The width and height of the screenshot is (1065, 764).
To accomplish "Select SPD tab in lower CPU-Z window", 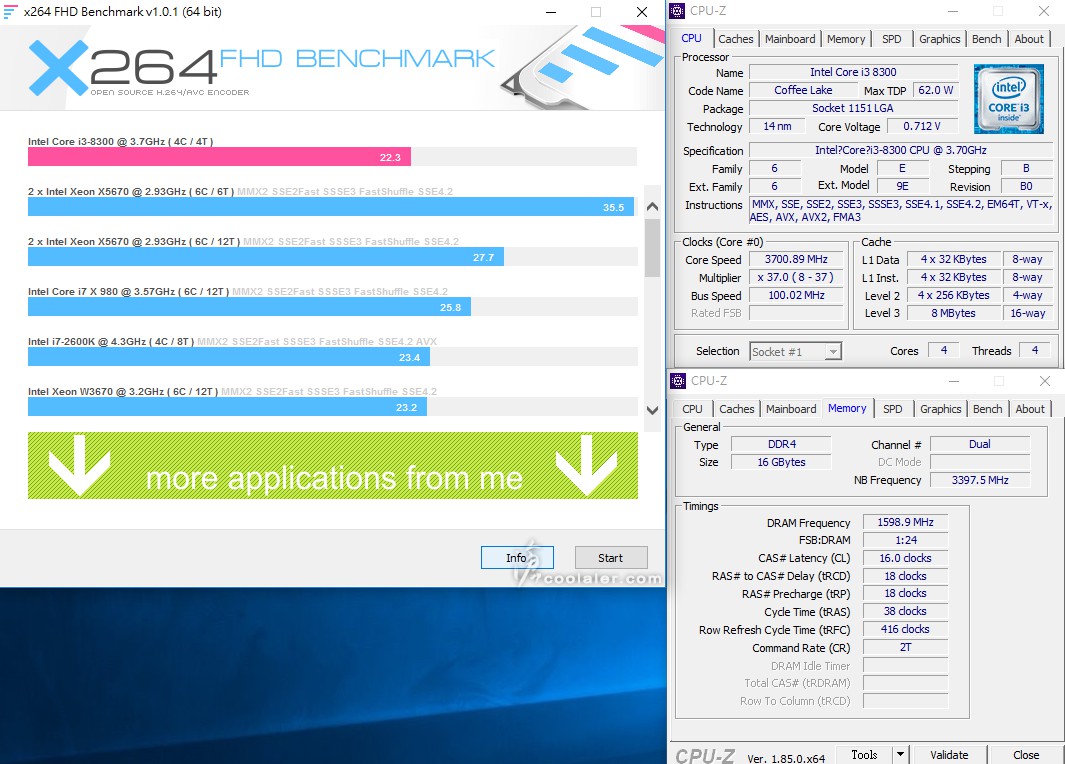I will pyautogui.click(x=892, y=409).
